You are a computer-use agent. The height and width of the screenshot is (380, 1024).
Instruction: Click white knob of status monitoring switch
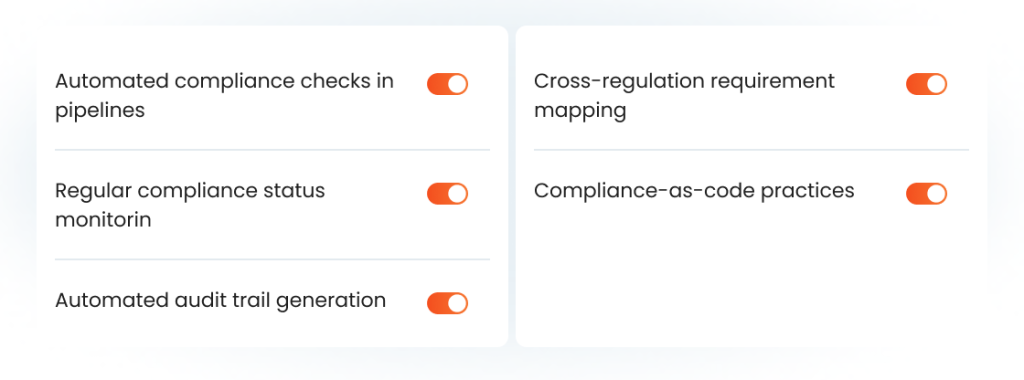click(x=457, y=194)
